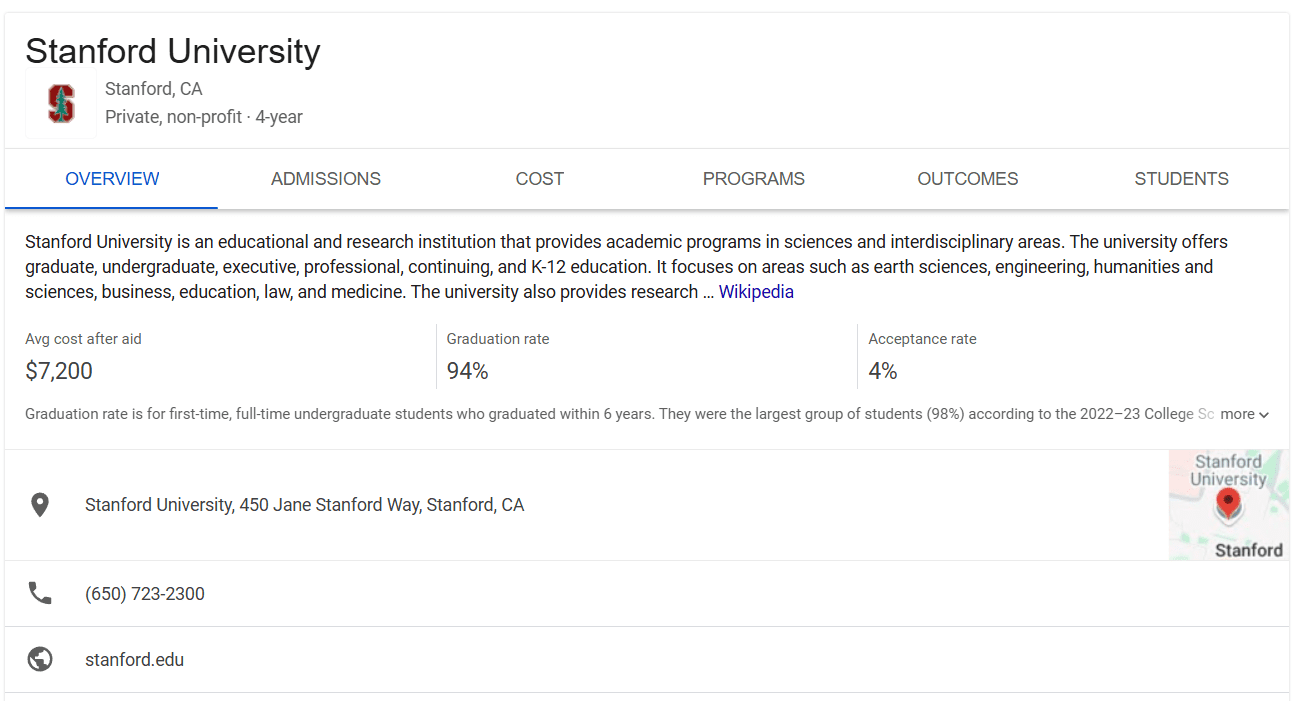Open the Cost tab
Viewport: 1311px width, 701px height.
pos(540,179)
